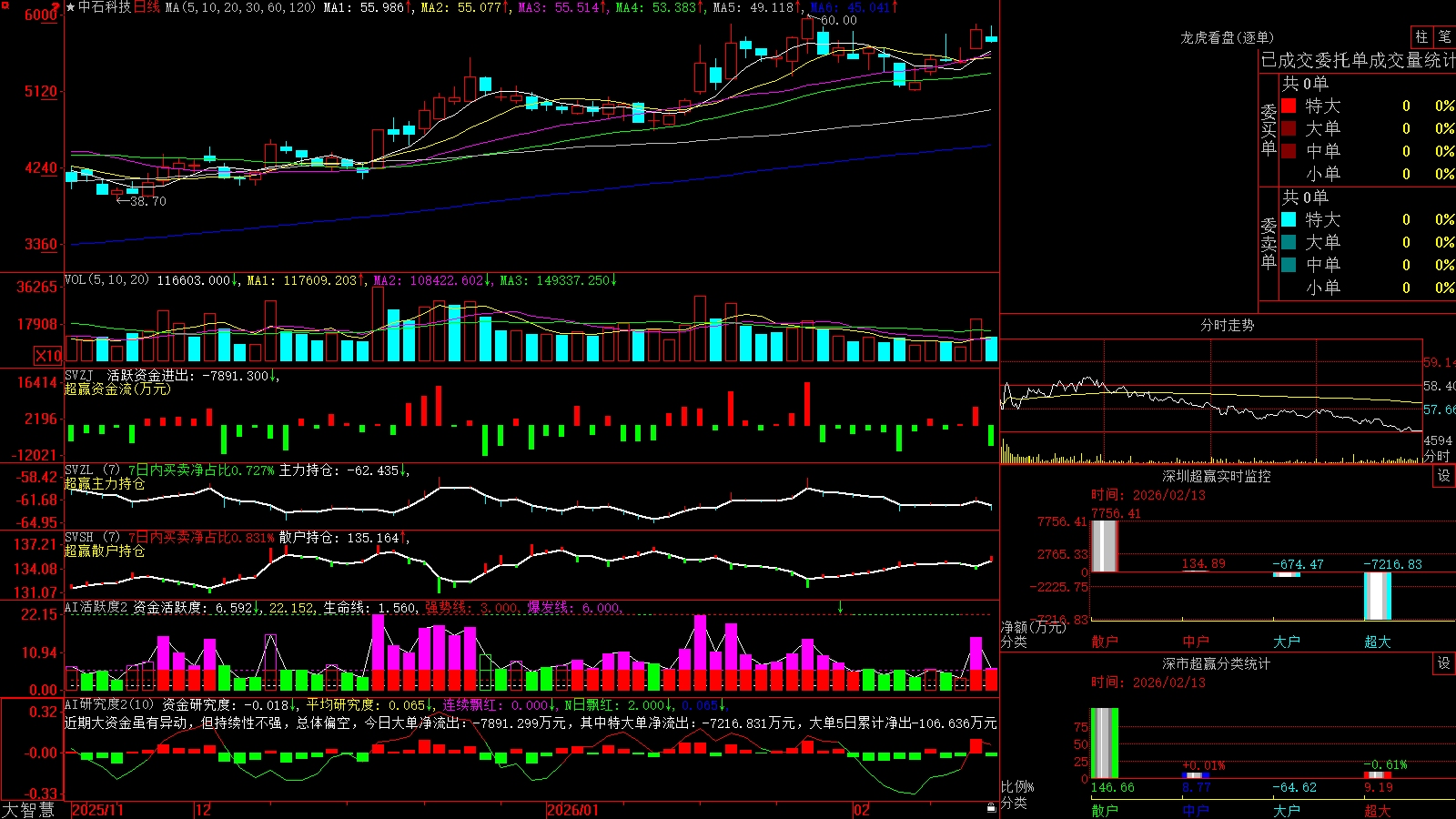The image size is (1456, 819).
Task: Click the 7756.41 散户 net amount bar
Action: click(1104, 546)
